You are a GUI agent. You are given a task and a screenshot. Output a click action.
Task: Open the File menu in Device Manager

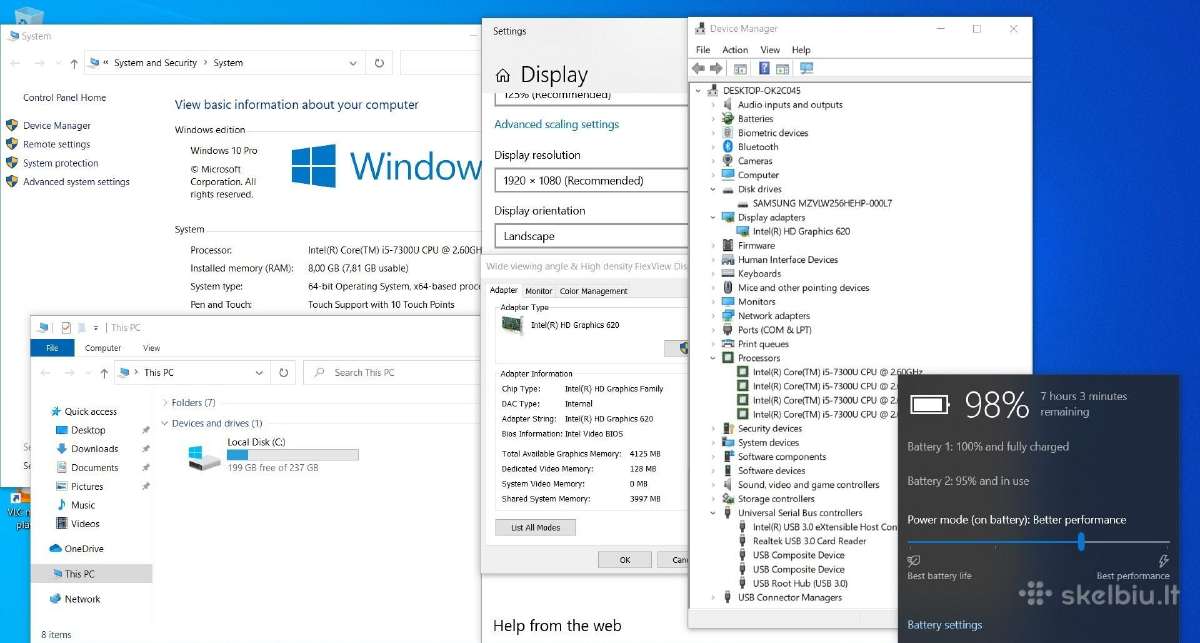tap(703, 50)
